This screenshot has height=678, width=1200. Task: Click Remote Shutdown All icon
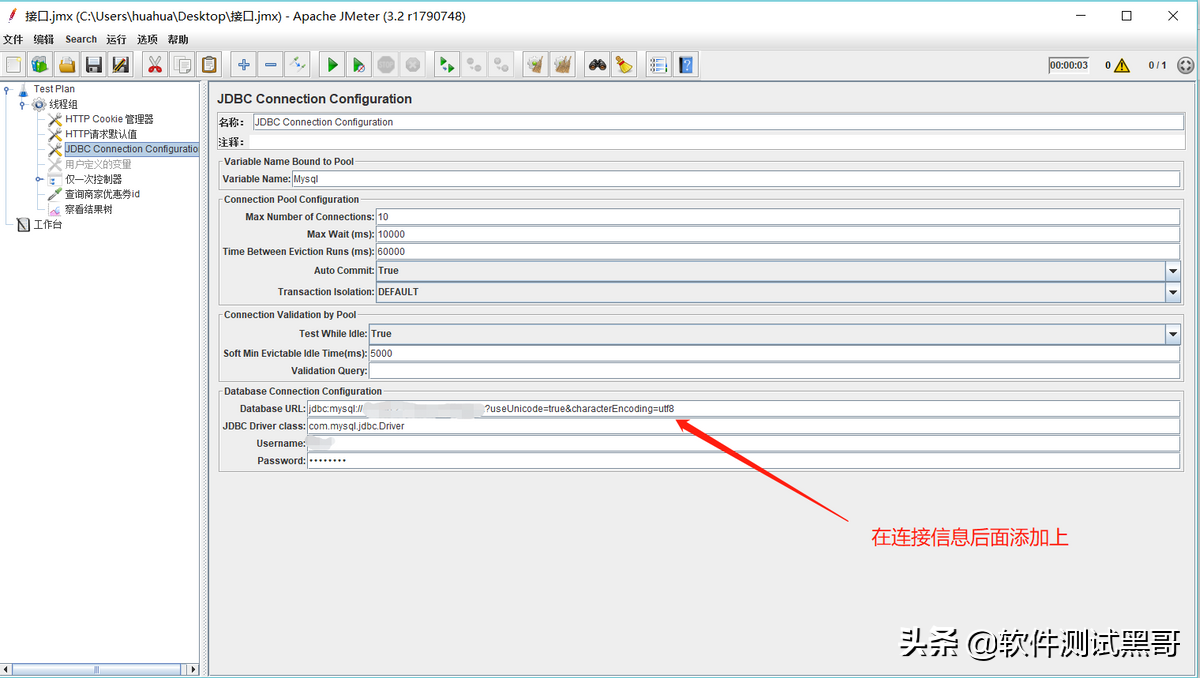(x=501, y=65)
